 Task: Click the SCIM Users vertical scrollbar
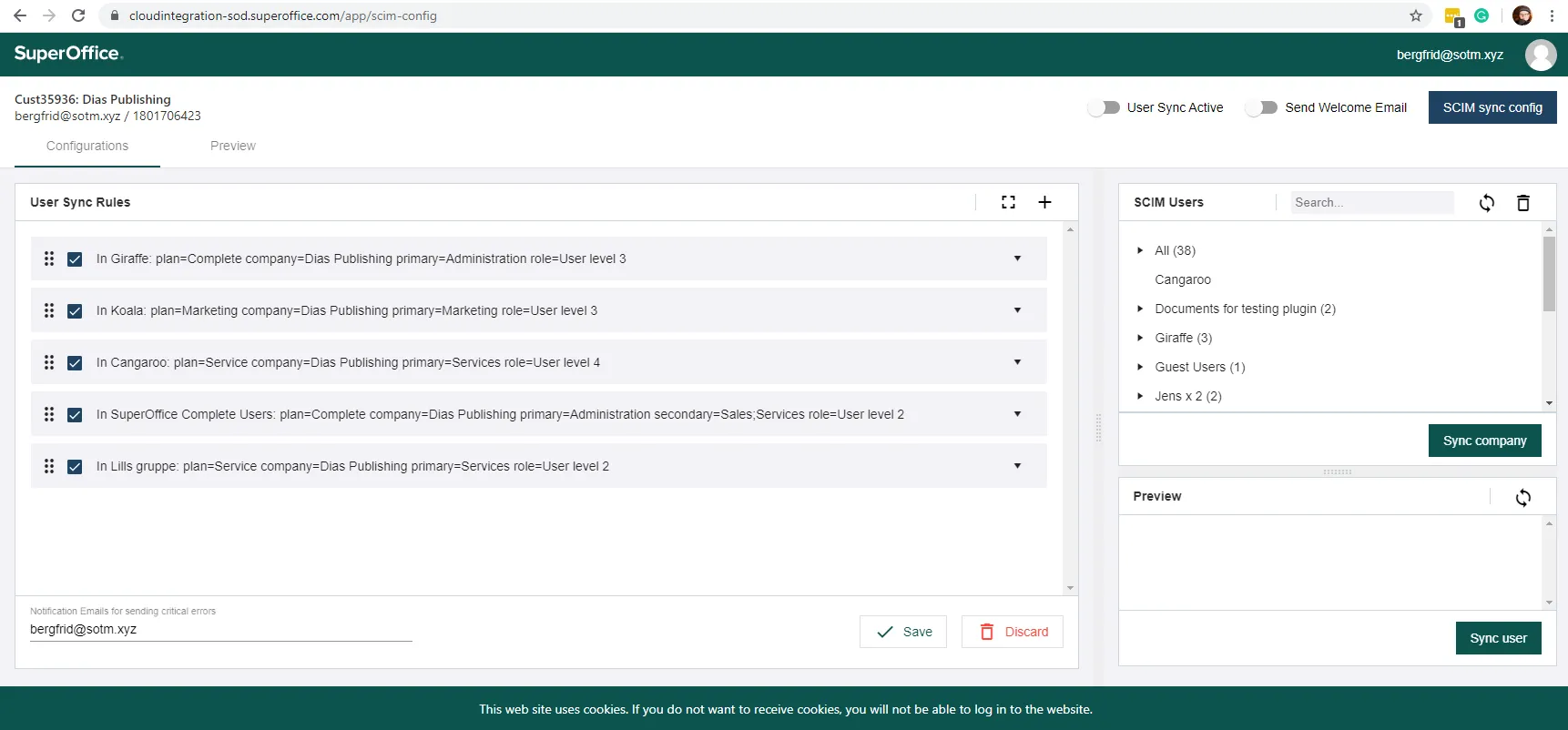pyautogui.click(x=1549, y=275)
